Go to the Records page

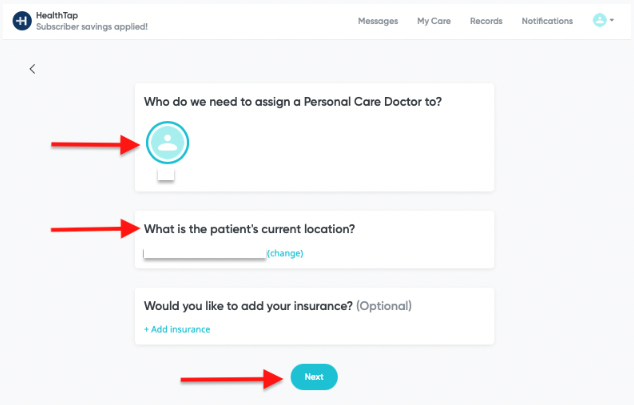click(486, 21)
